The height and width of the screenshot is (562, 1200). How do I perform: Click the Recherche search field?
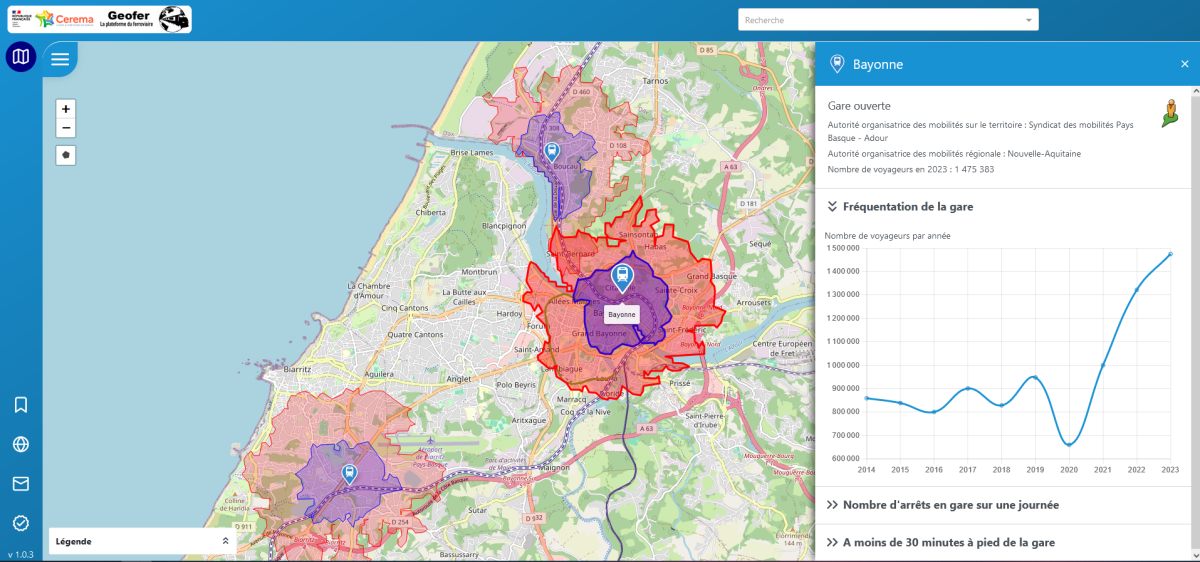click(x=880, y=20)
